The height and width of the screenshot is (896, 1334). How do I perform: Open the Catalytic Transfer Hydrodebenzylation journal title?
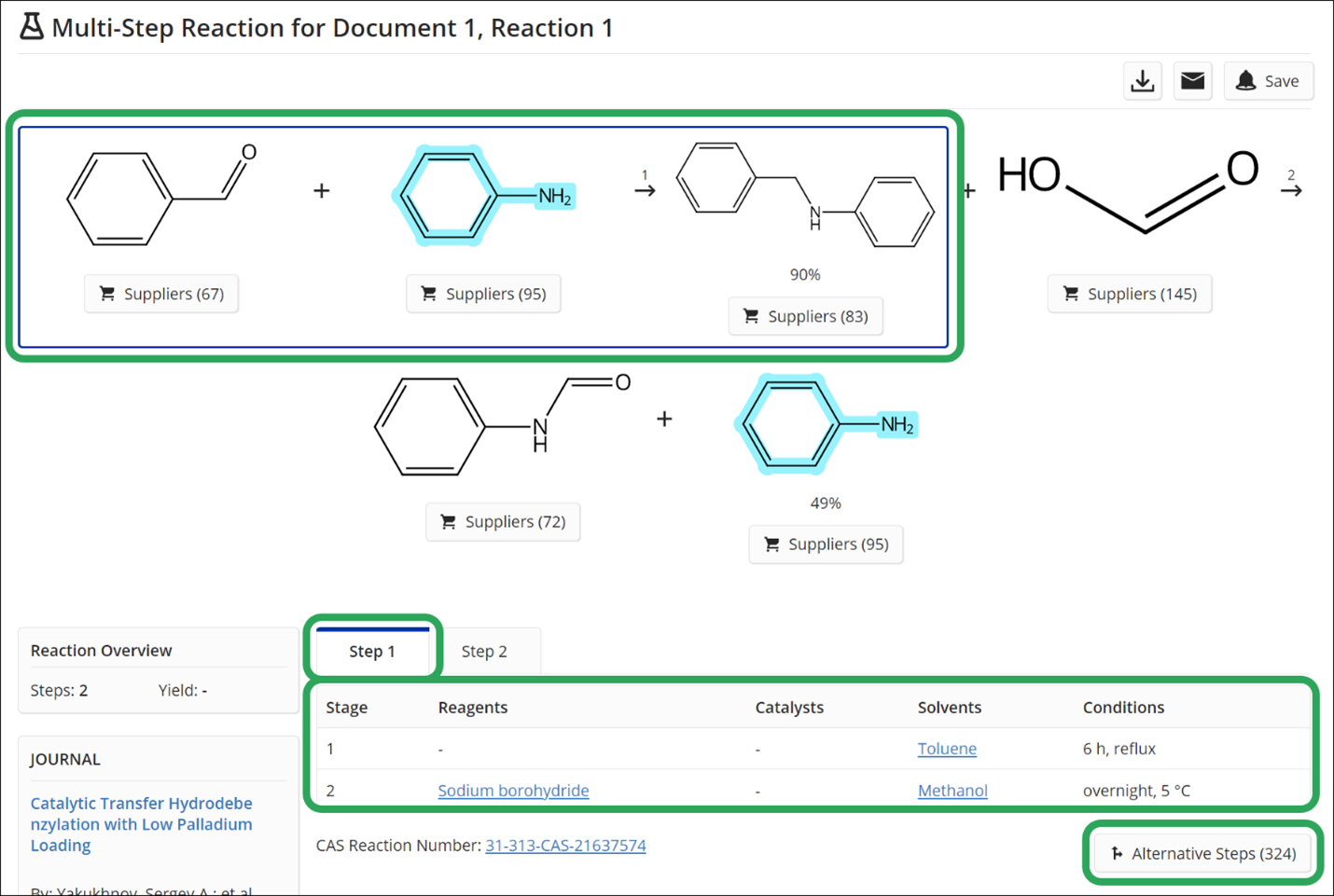click(x=142, y=824)
